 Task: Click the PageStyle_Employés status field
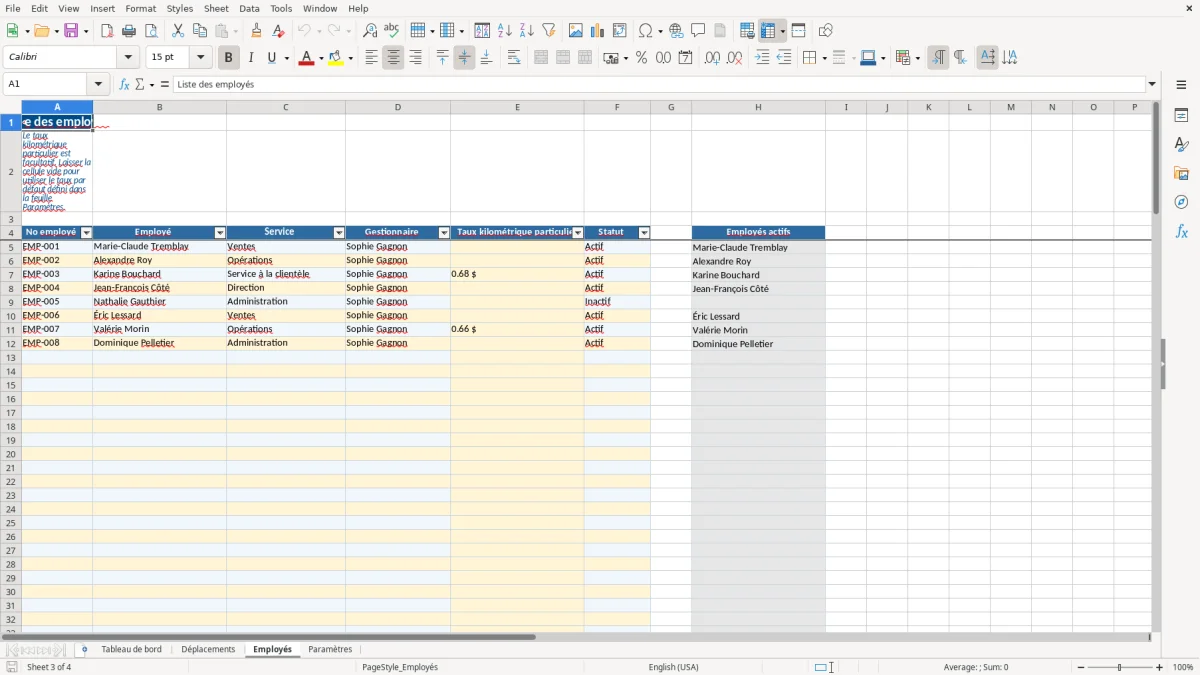pyautogui.click(x=400, y=667)
